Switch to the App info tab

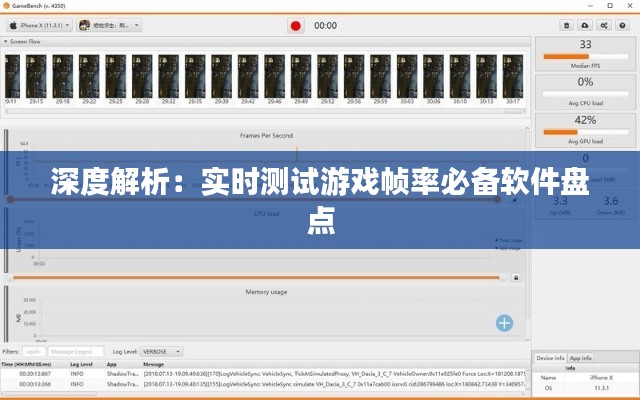[580, 358]
